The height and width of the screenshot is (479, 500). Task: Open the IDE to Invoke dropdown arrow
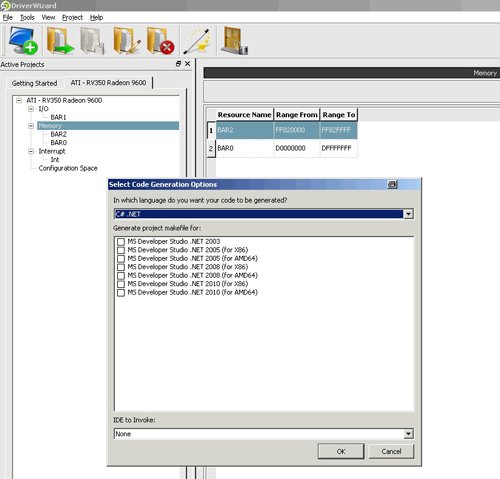pyautogui.click(x=408, y=434)
